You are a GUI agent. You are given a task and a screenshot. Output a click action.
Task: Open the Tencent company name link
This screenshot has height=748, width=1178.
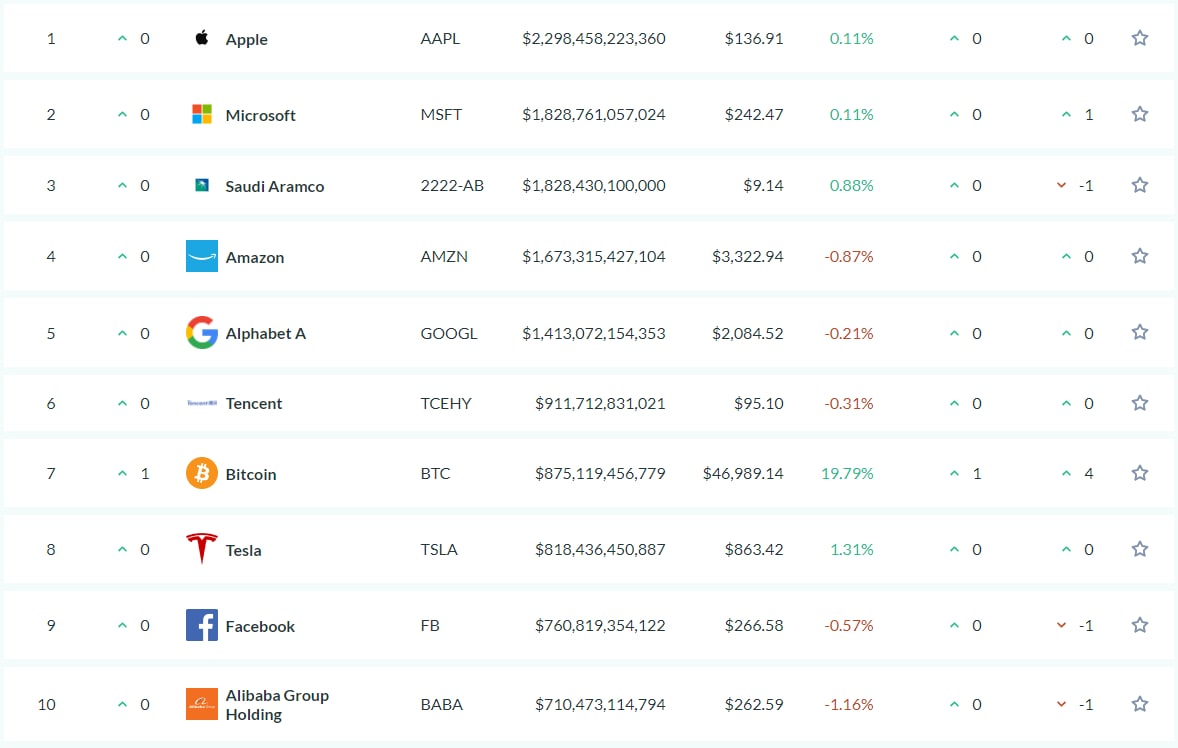(254, 404)
